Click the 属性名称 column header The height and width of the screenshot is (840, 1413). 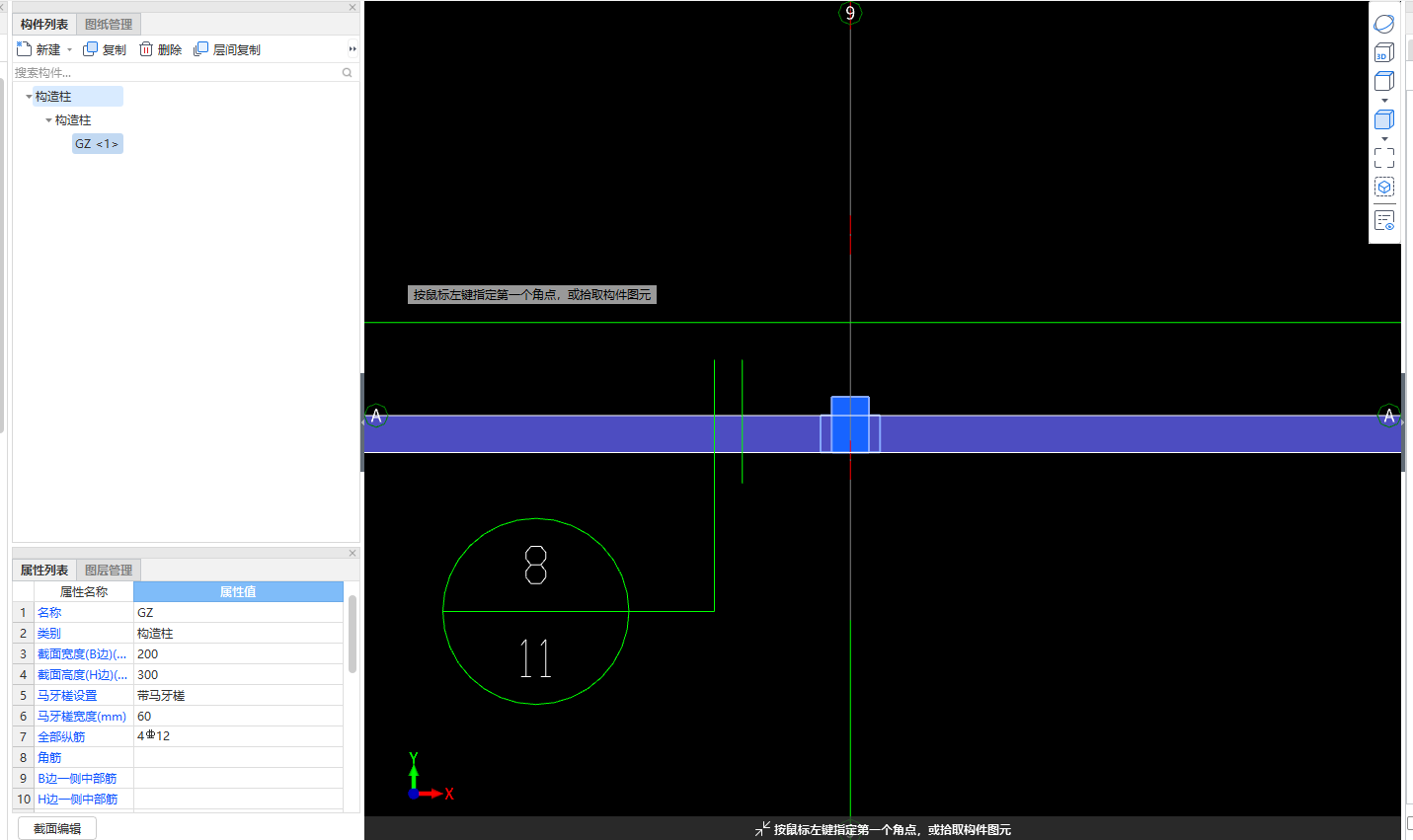[x=84, y=592]
